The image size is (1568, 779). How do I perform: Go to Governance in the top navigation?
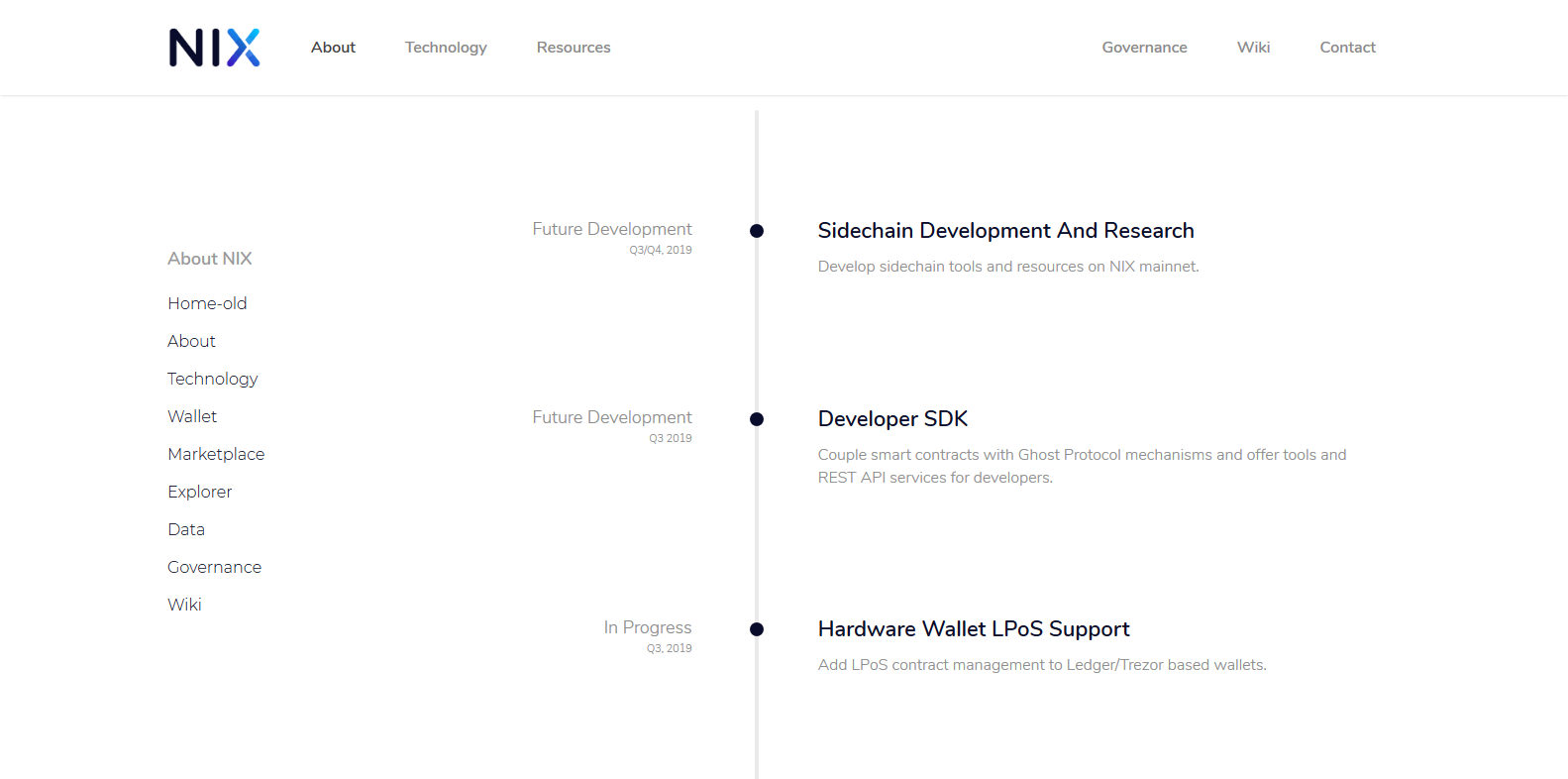[1144, 48]
